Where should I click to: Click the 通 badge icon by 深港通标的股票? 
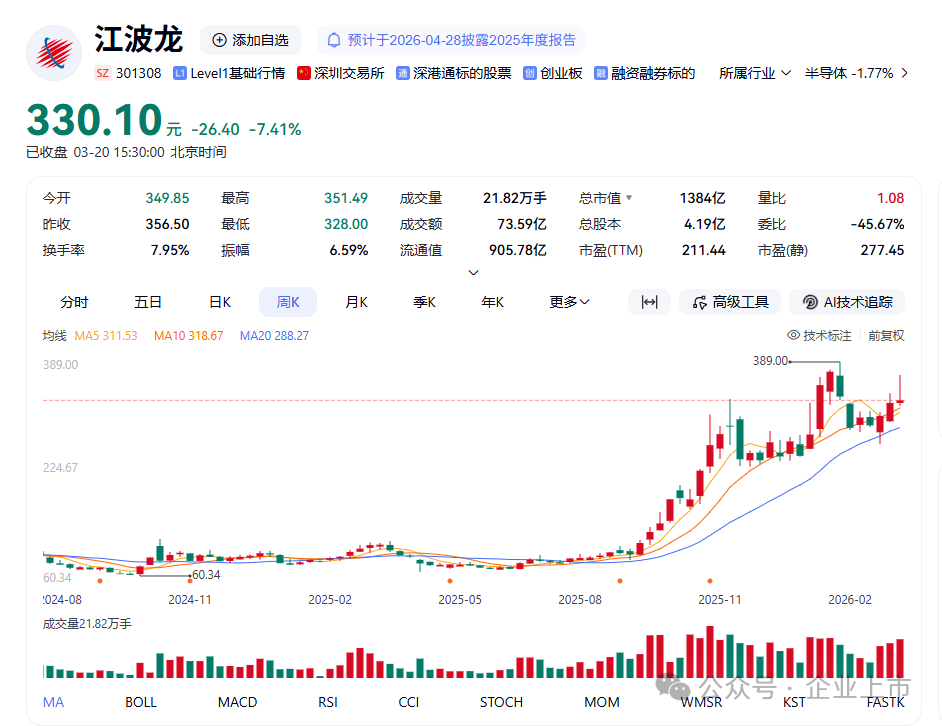(x=403, y=73)
